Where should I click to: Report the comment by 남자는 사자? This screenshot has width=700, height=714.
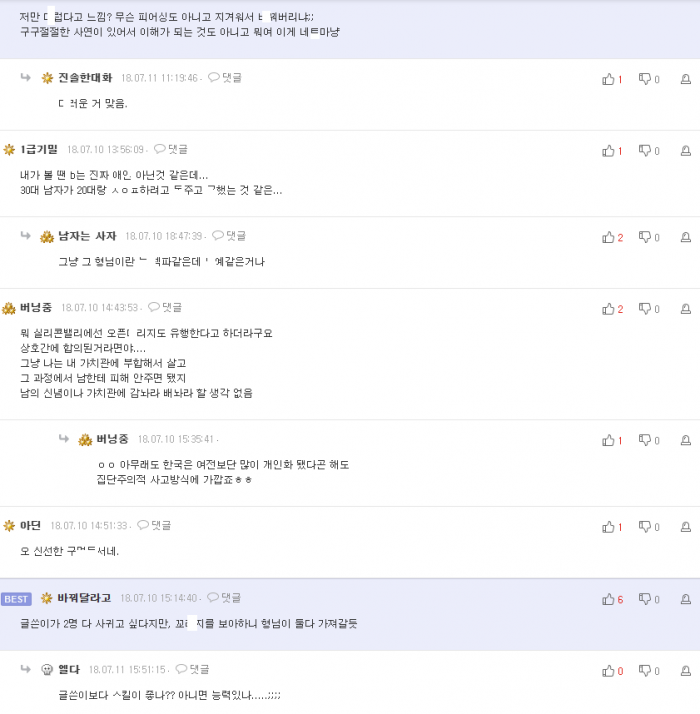685,238
